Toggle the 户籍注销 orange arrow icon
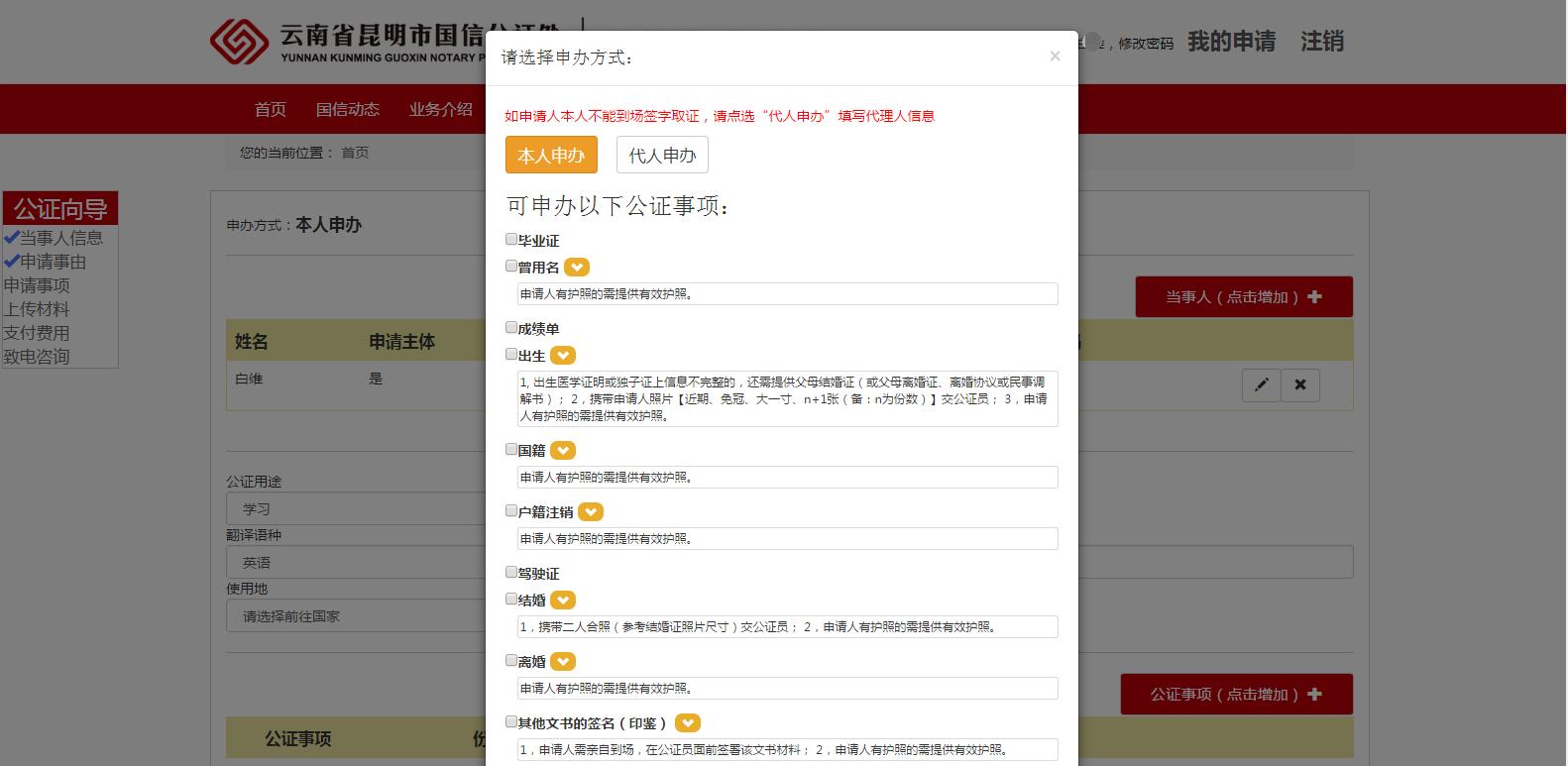Screen dimensions: 1568x766 591,512
